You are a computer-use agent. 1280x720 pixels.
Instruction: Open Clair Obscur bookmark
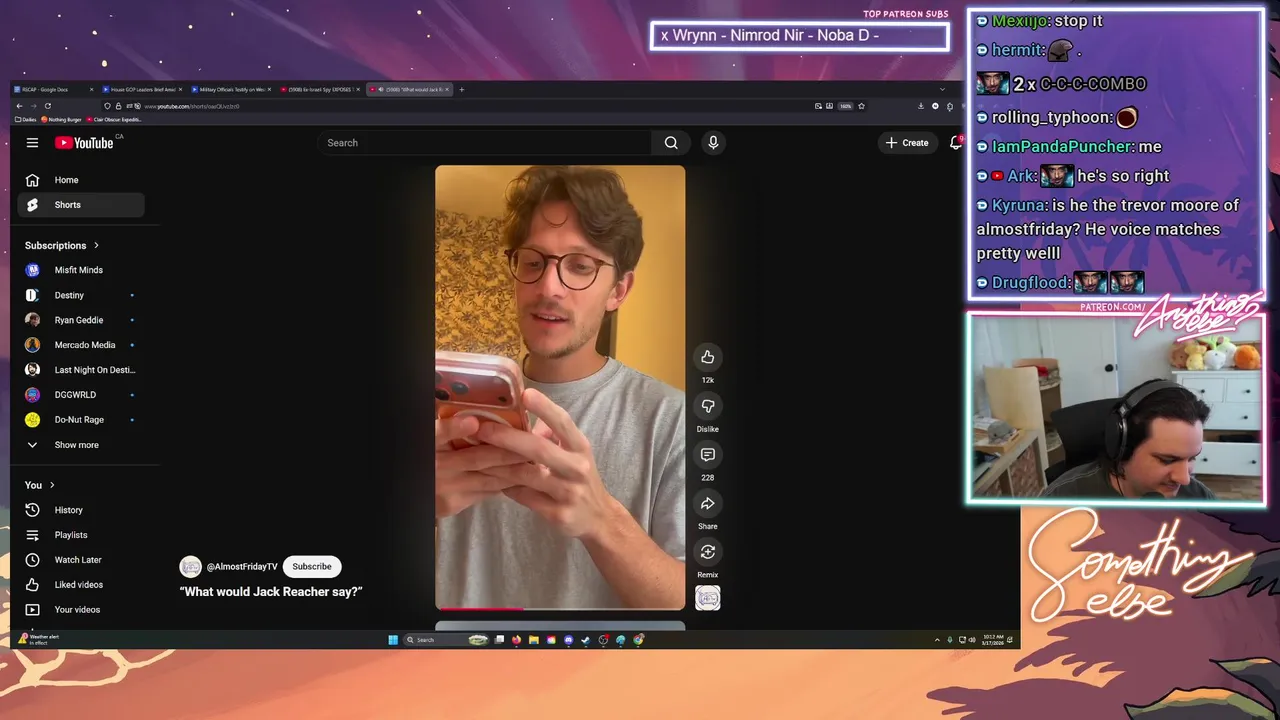[x=114, y=119]
